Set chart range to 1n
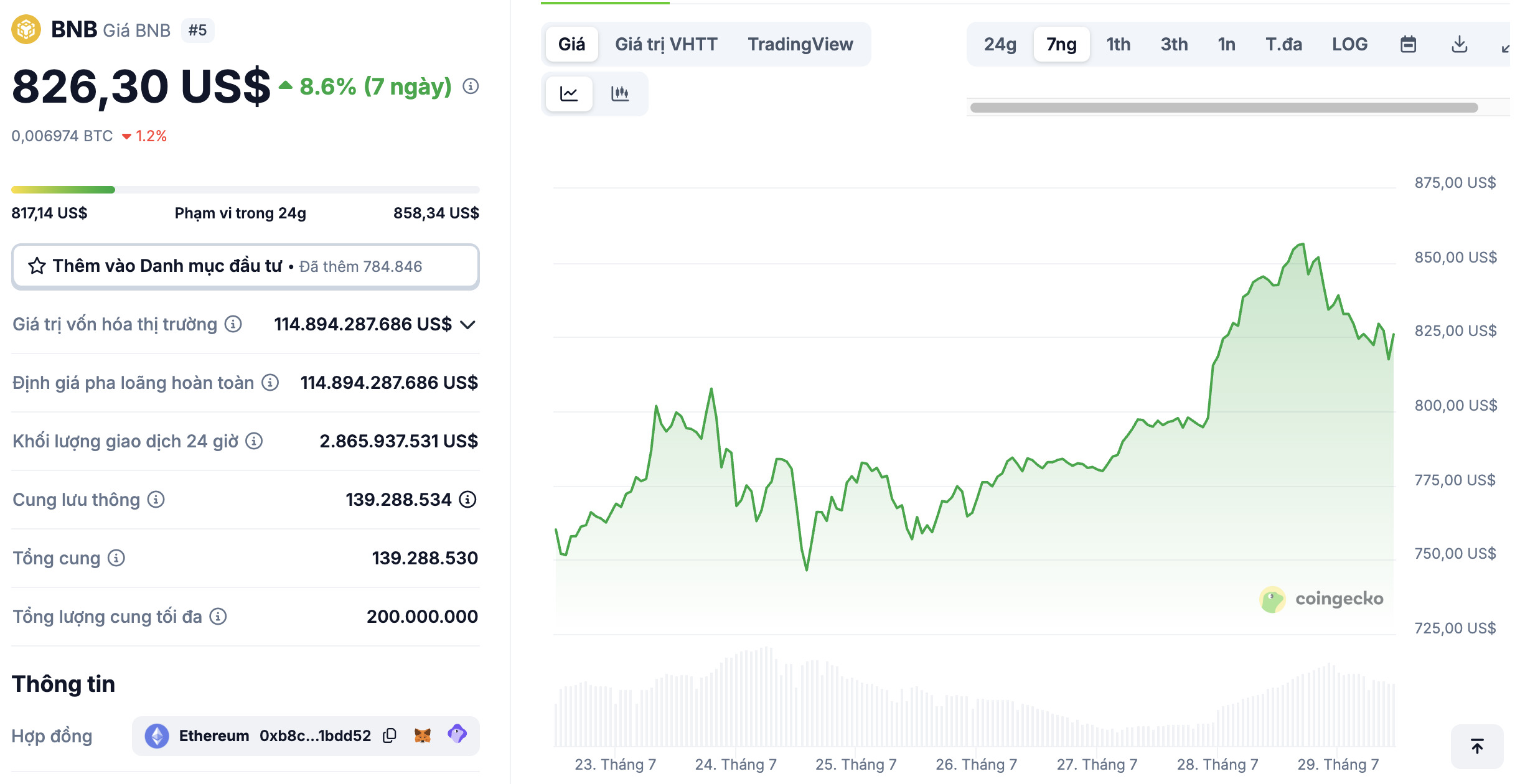Viewport: 1520px width, 784px height. point(1226,44)
